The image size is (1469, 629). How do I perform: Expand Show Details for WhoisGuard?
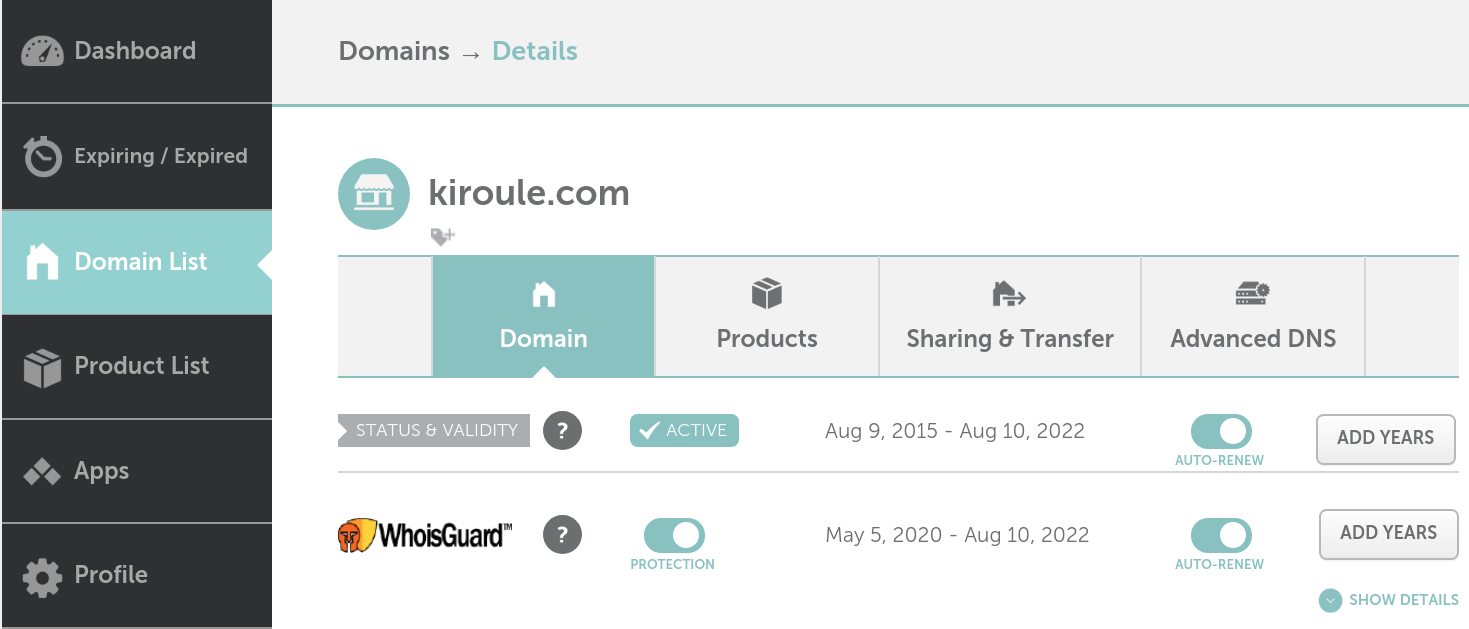[x=1389, y=600]
